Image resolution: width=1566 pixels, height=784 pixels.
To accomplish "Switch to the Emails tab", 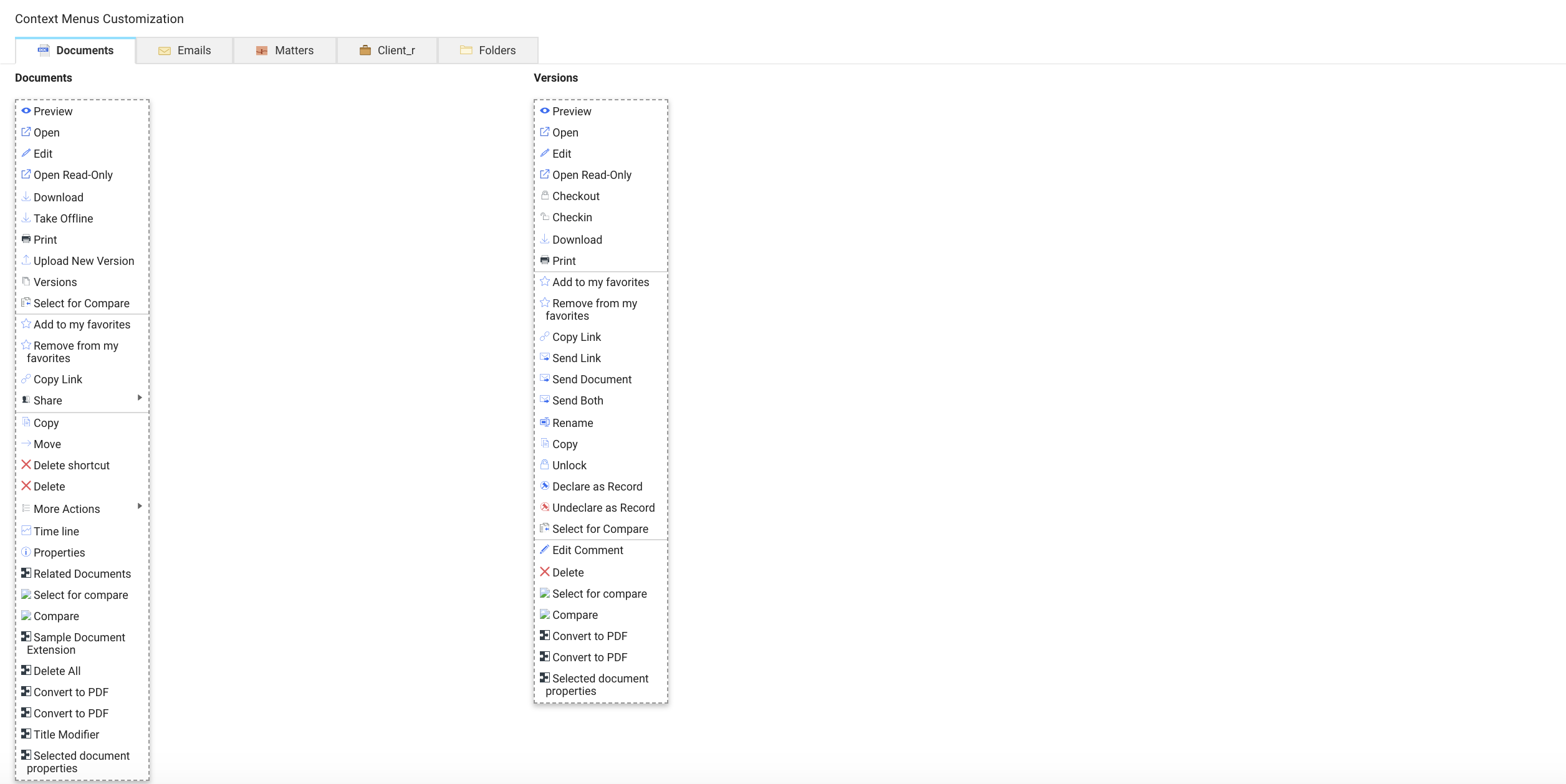I will [193, 50].
